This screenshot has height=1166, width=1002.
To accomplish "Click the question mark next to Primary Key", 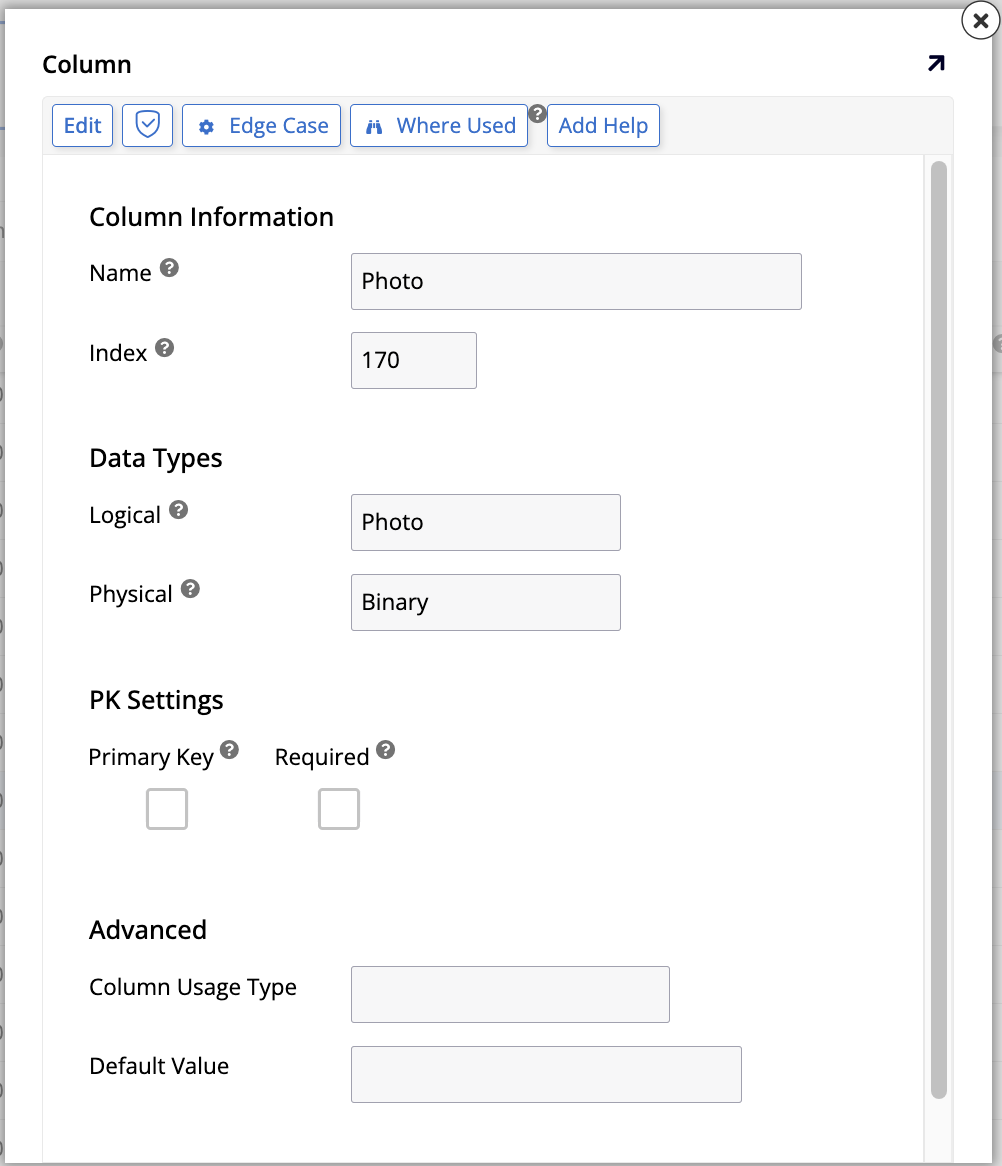I will click(230, 749).
